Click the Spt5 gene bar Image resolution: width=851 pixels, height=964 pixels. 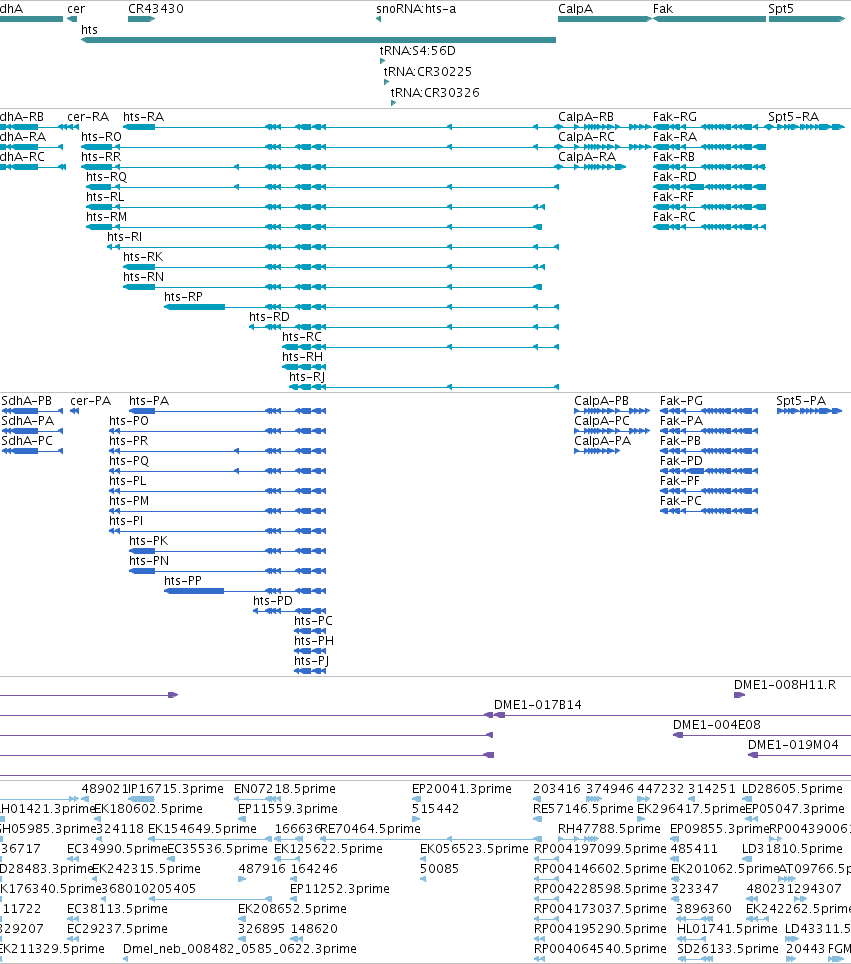(x=807, y=19)
